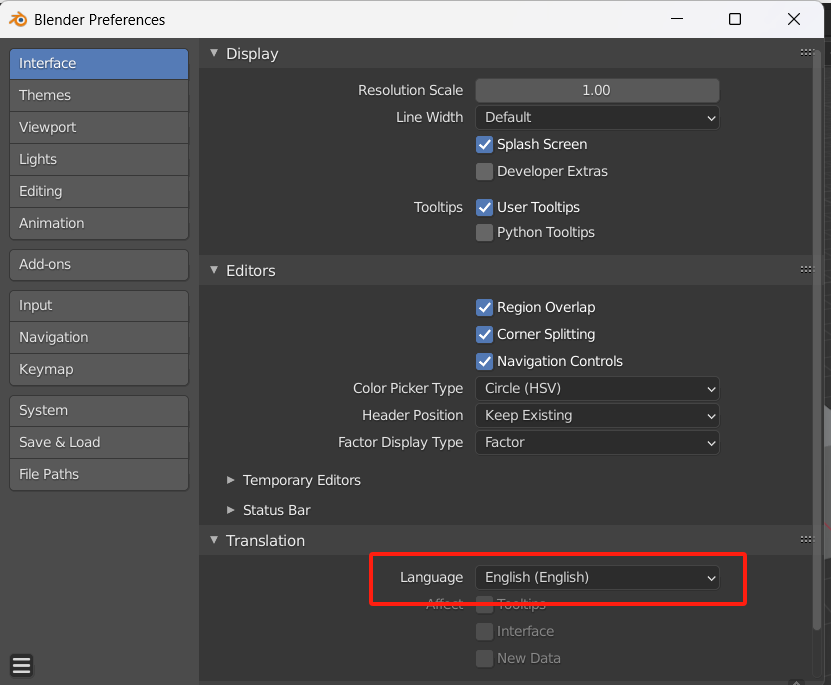
Task: Select the Interface preferences tab
Action: click(99, 64)
